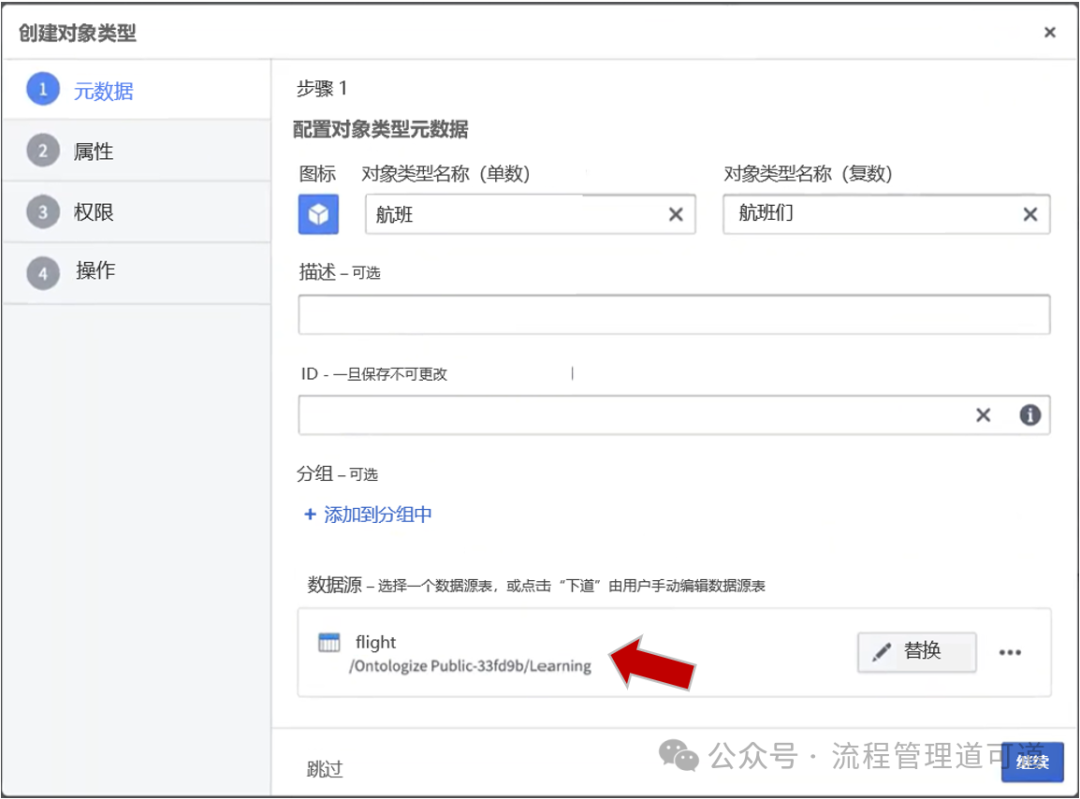
Task: Open step 3 权限
Action: click(93, 212)
